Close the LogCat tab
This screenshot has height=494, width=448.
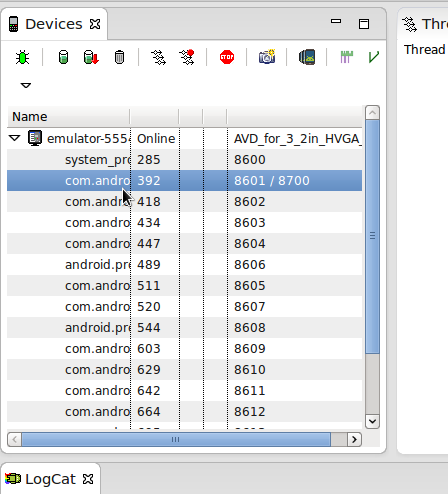88,479
